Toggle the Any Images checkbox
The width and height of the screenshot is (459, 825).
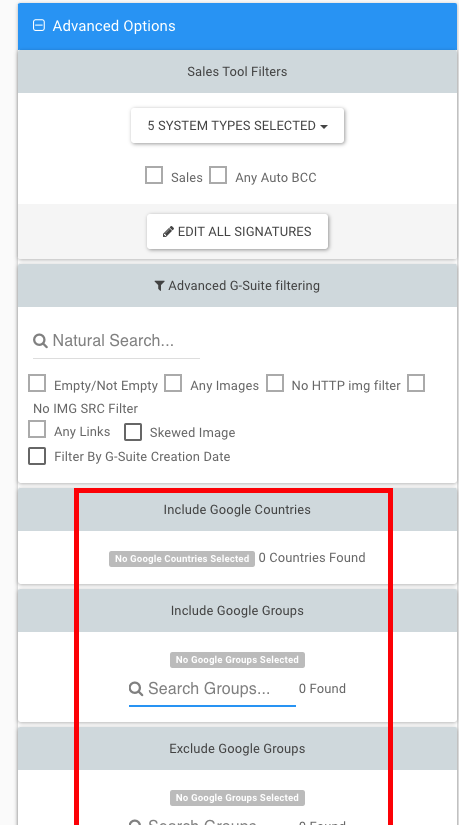click(x=173, y=384)
